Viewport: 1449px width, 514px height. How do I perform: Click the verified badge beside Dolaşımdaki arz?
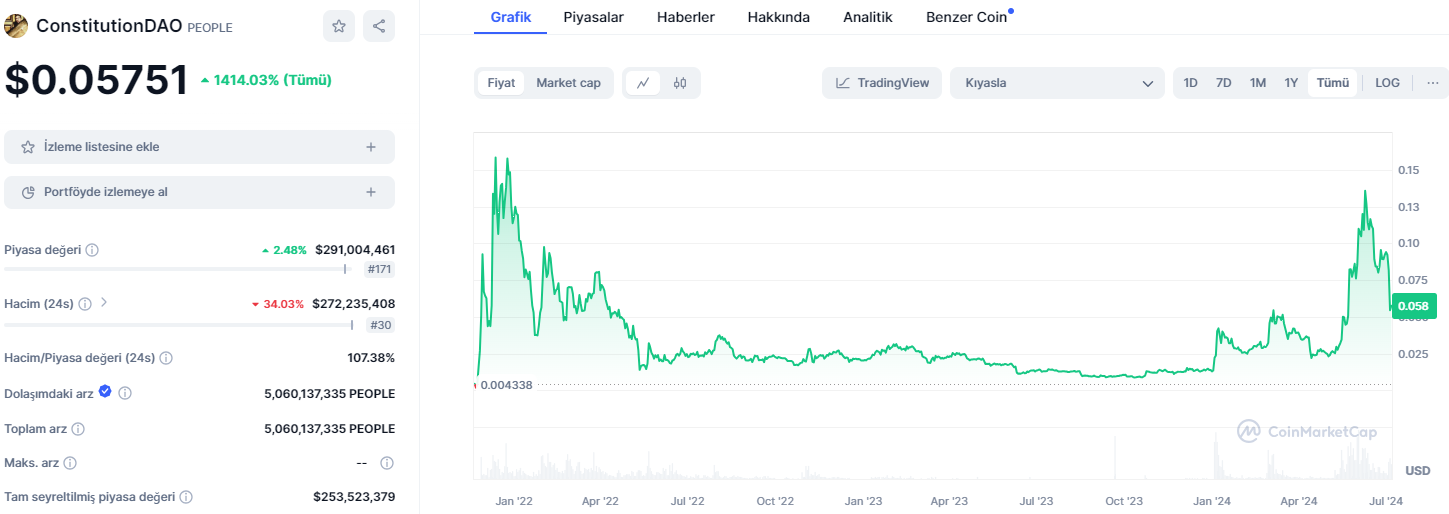[x=105, y=393]
